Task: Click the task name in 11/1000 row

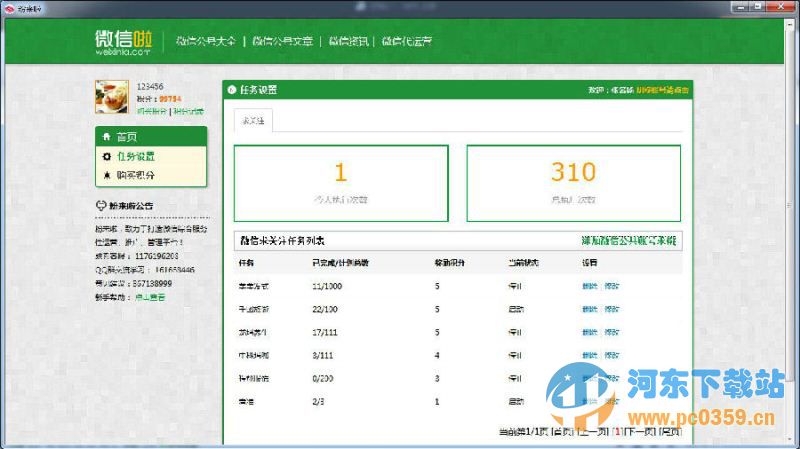Action: (x=254, y=286)
